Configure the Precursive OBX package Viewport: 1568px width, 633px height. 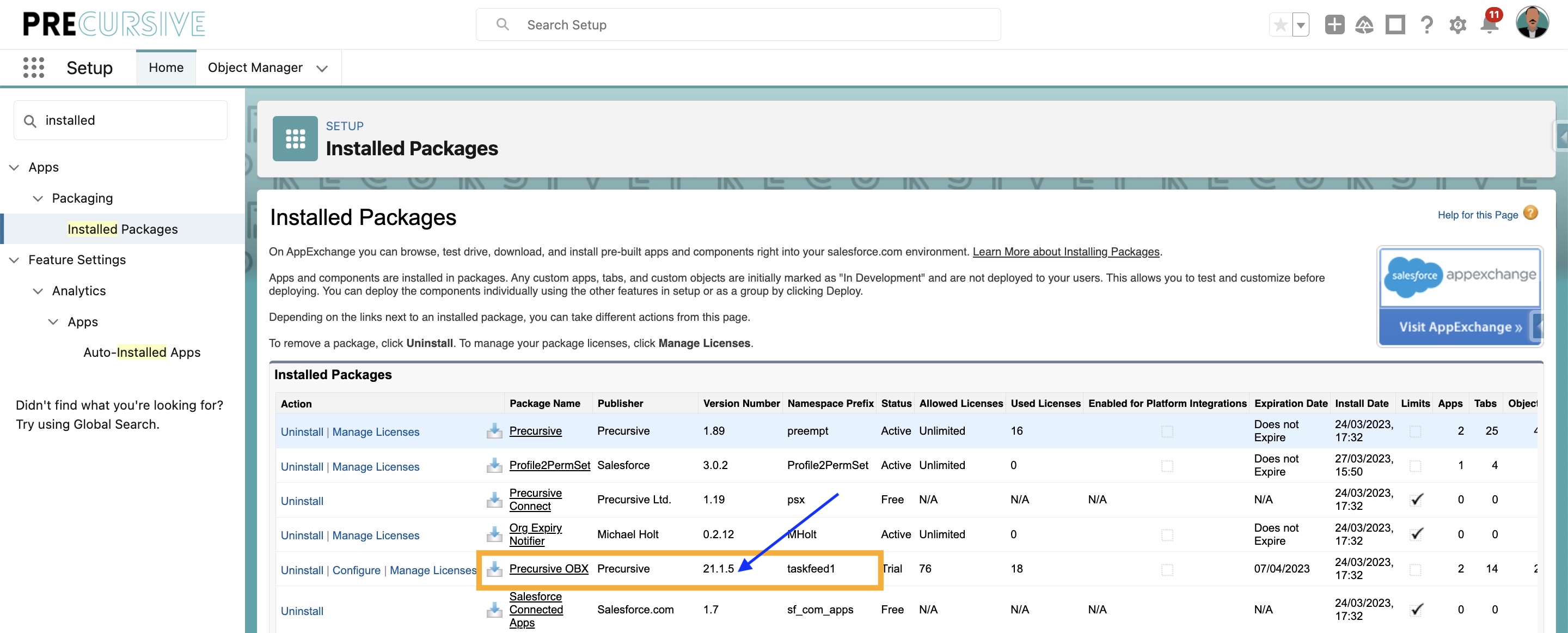coord(356,570)
